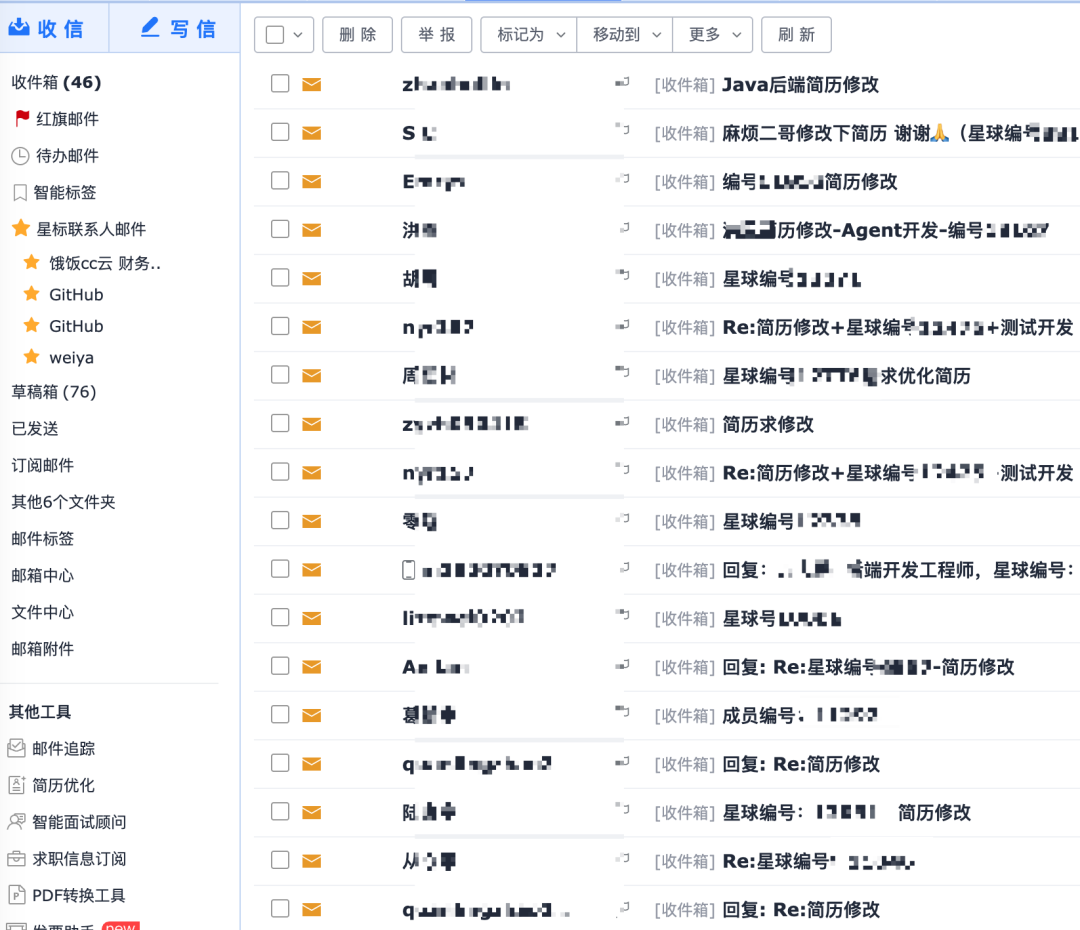
Task: Select the checkbox of the Java后端简历修改 email
Action: [280, 84]
